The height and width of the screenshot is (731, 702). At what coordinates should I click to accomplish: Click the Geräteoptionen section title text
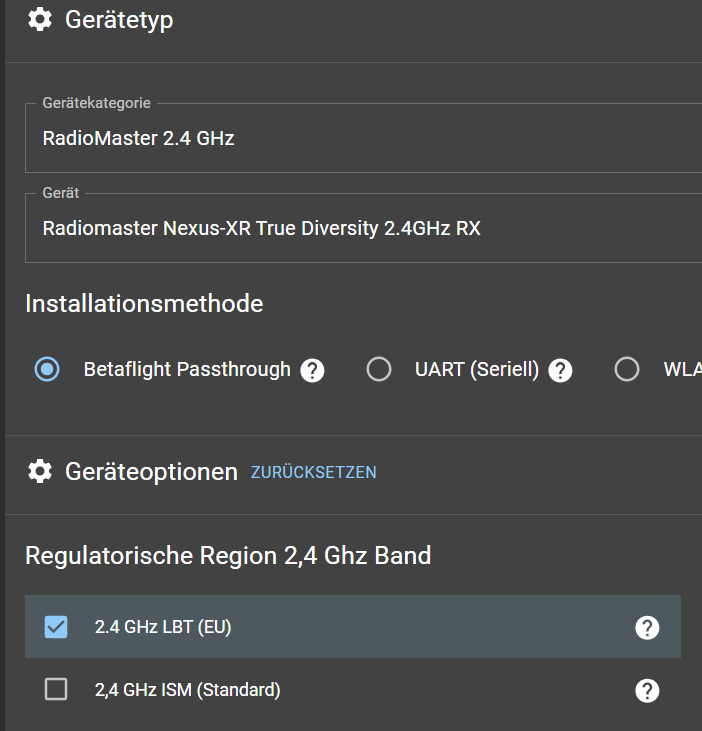click(x=151, y=471)
